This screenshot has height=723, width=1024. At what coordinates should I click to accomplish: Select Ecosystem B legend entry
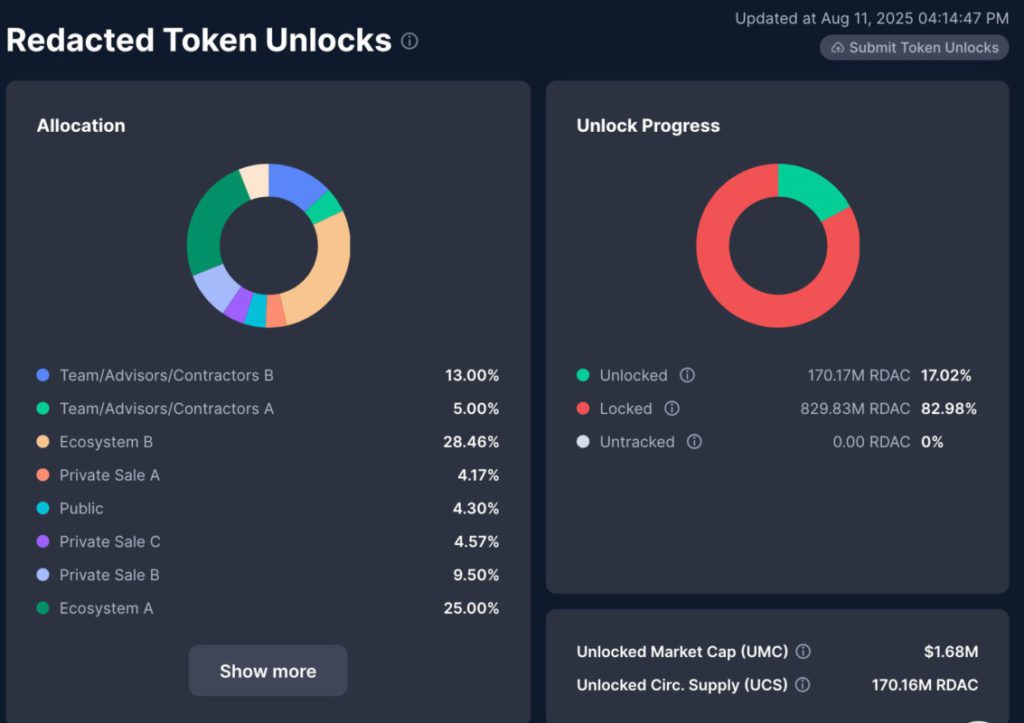[x=106, y=441]
